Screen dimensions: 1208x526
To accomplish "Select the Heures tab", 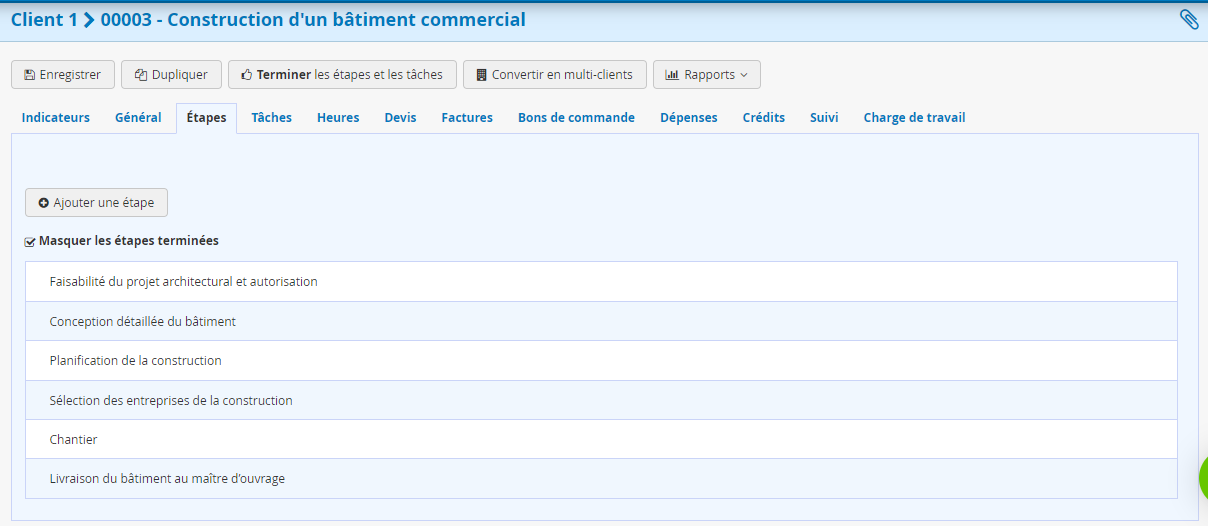I will point(338,118).
